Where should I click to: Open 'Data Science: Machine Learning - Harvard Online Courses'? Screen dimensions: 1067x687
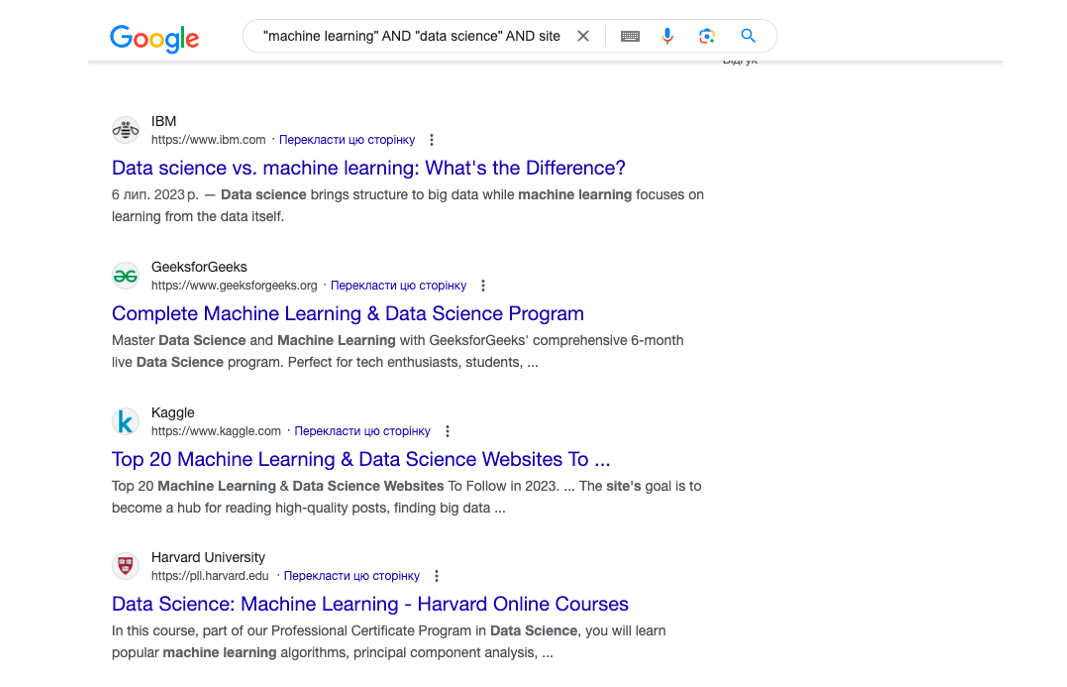(x=370, y=604)
